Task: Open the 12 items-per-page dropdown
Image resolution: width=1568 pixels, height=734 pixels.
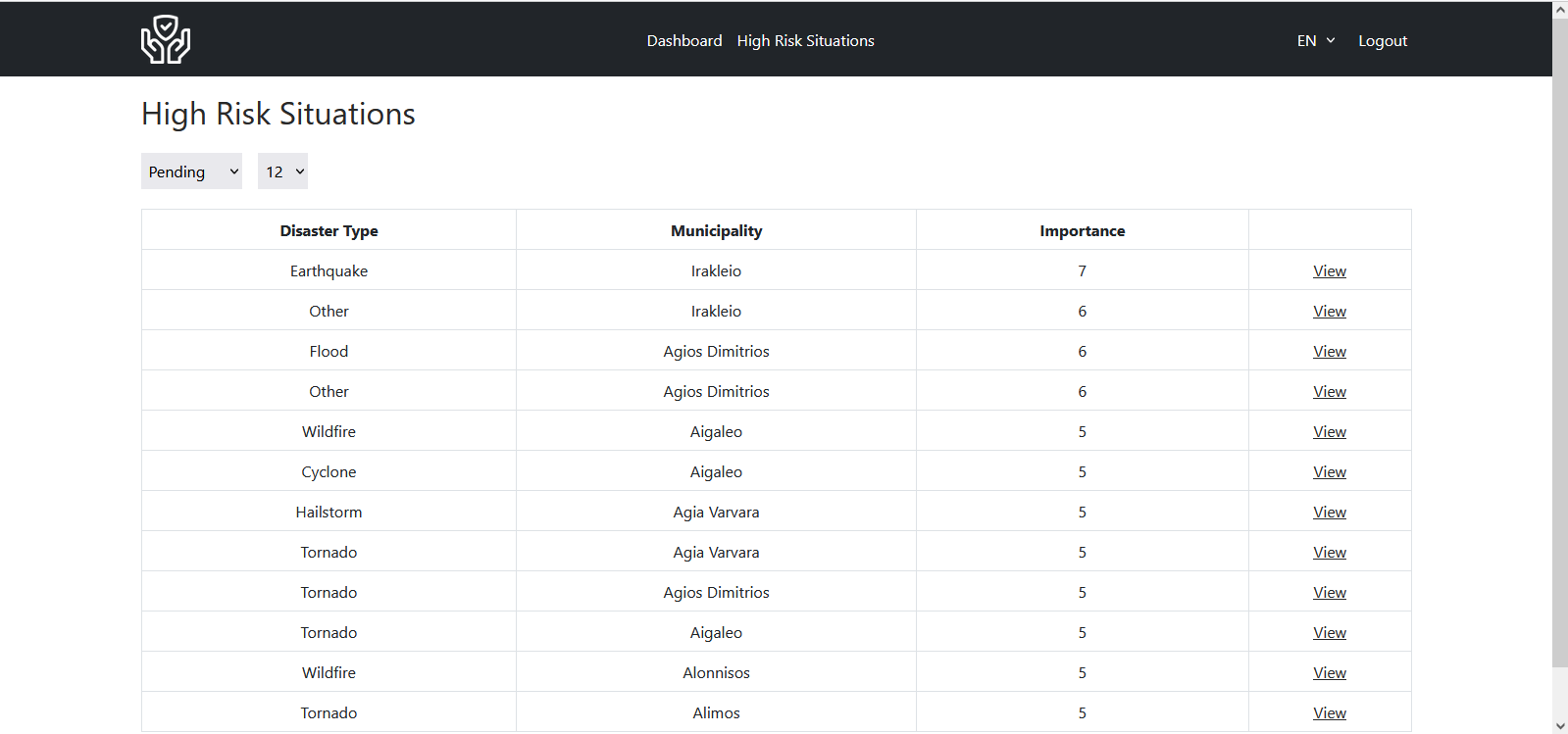Action: coord(282,171)
